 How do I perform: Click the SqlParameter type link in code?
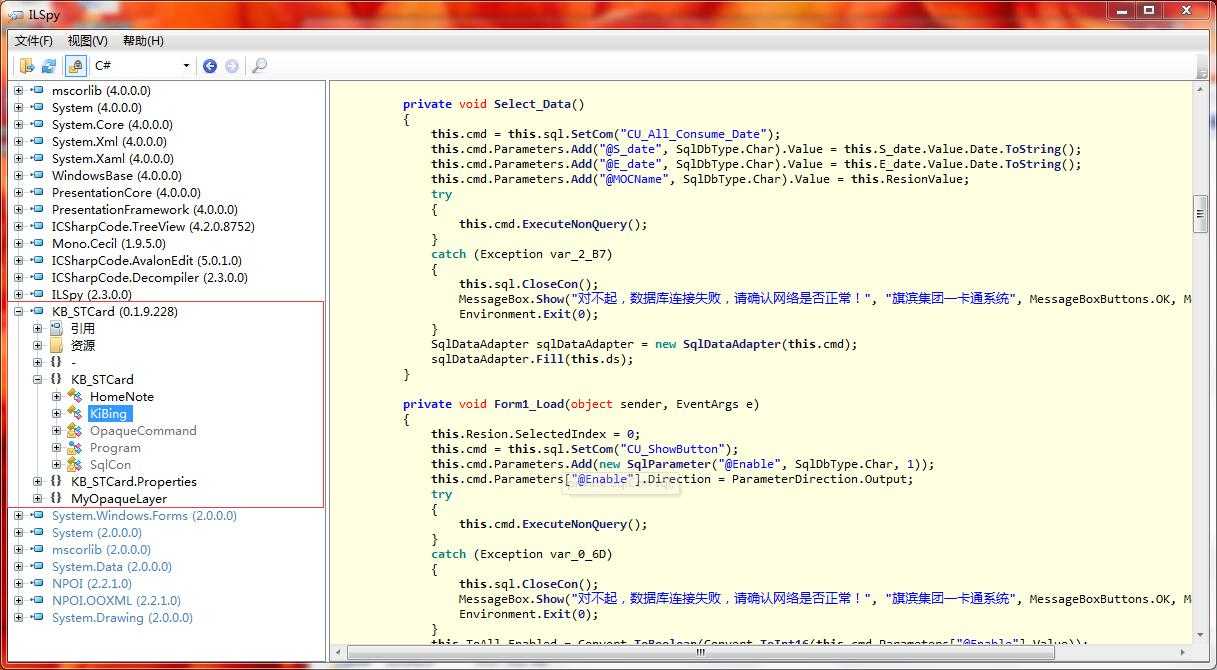[669, 464]
